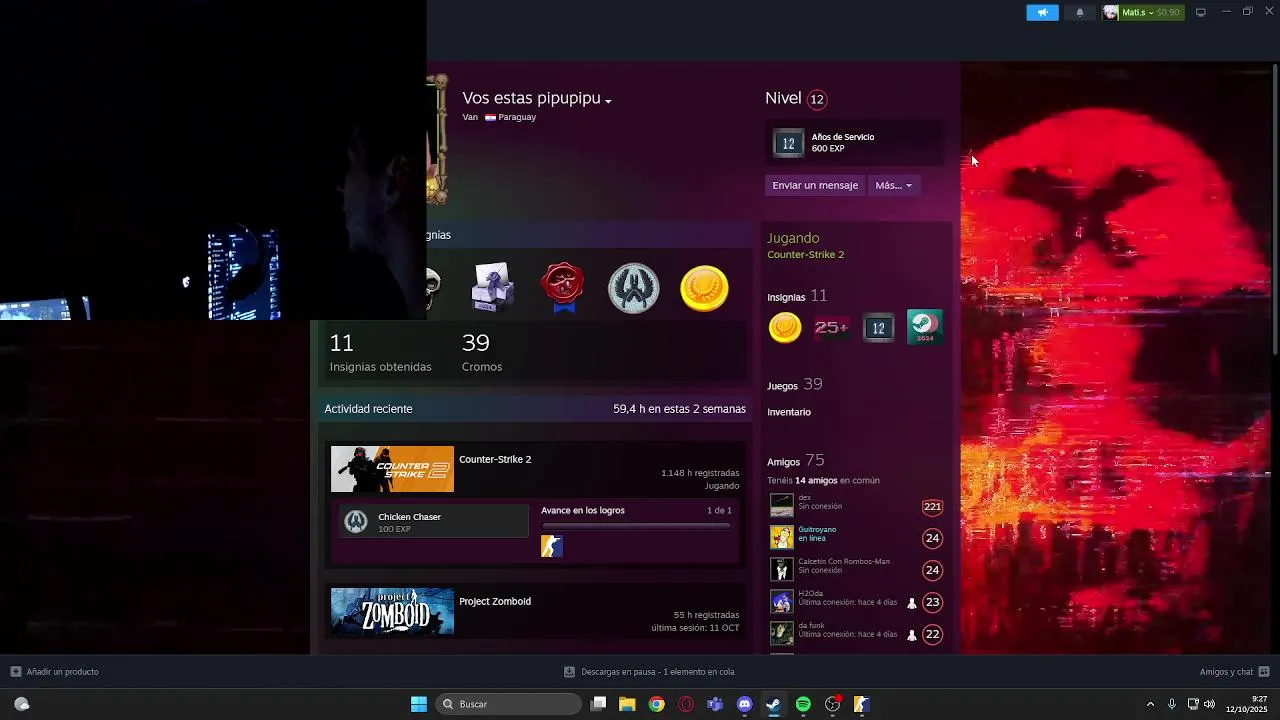
Task: Open the Más... dropdown menu
Action: (x=894, y=185)
